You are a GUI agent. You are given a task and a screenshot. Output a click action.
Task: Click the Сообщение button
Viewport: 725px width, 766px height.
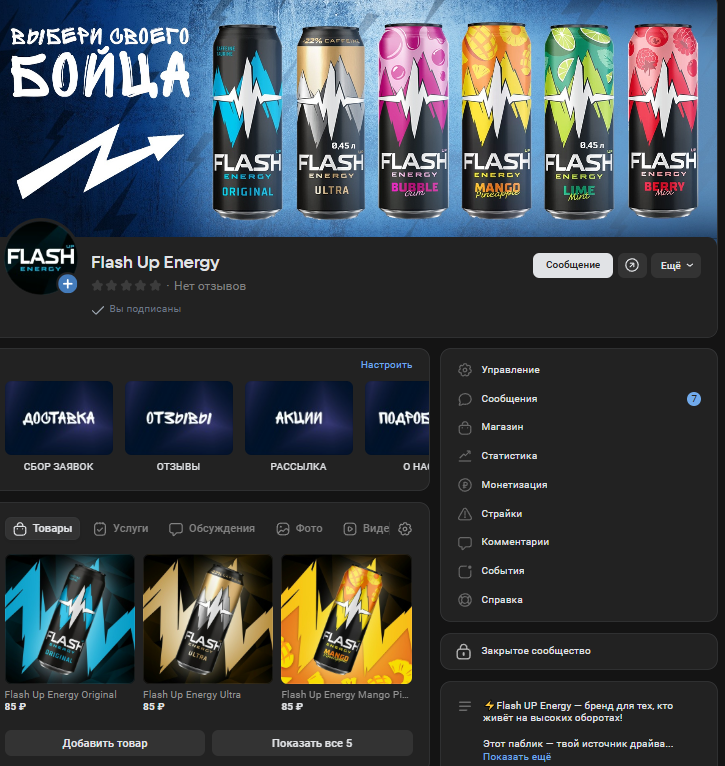tap(573, 265)
